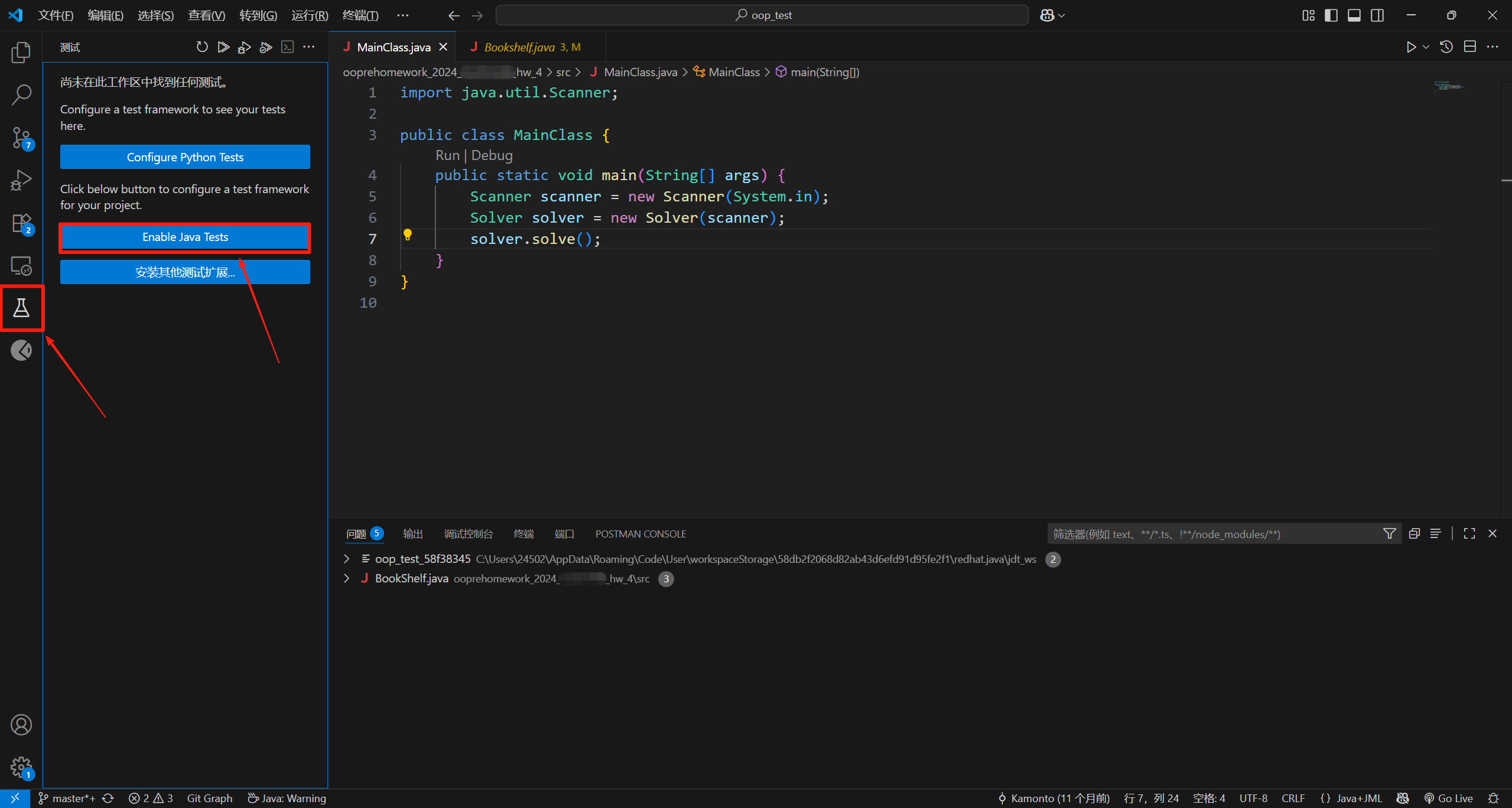The image size is (1512, 808).
Task: Open timeline history icon in editor toolbar
Action: point(1446,47)
